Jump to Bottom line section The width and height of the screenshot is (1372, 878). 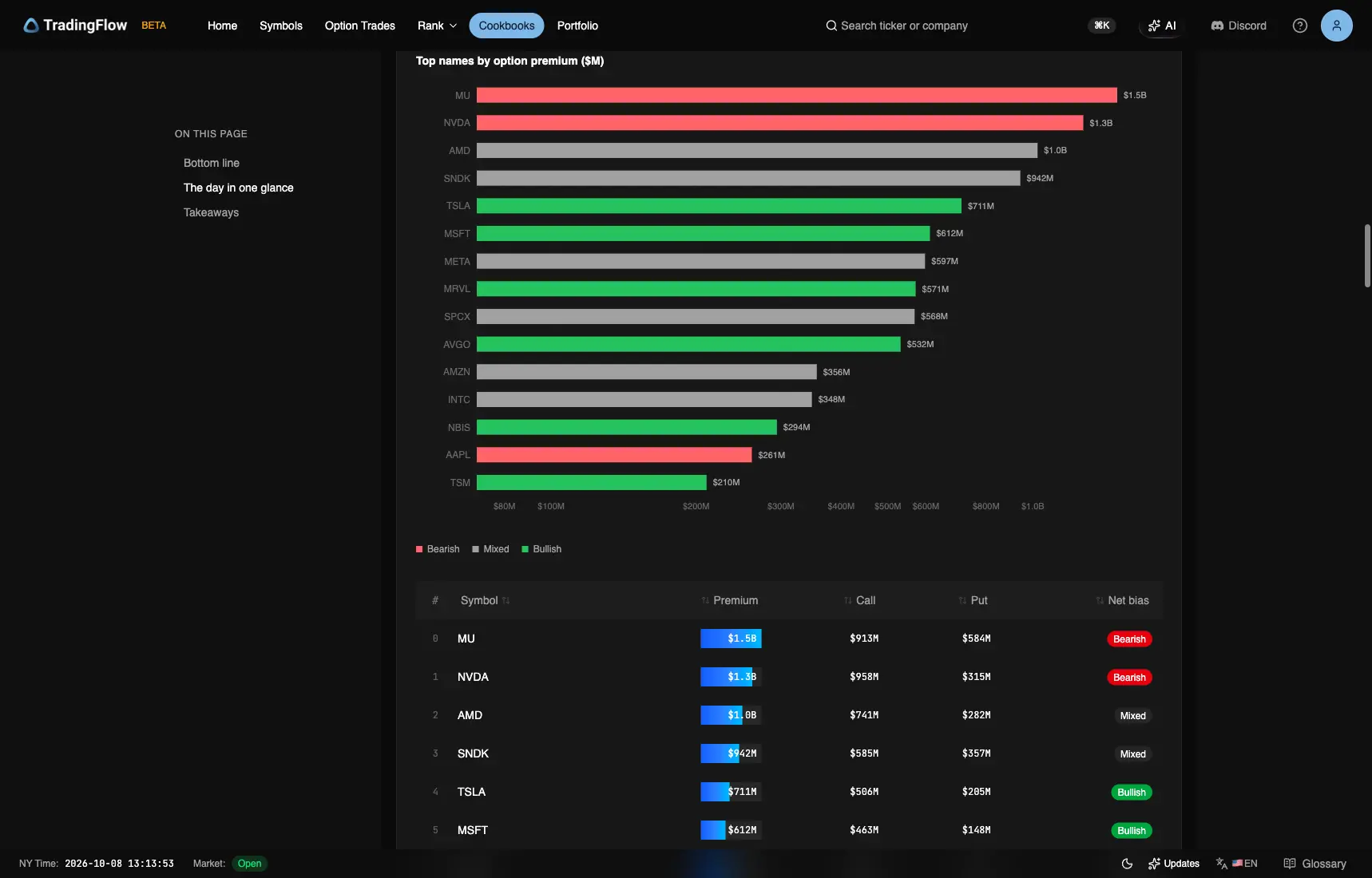point(212,163)
